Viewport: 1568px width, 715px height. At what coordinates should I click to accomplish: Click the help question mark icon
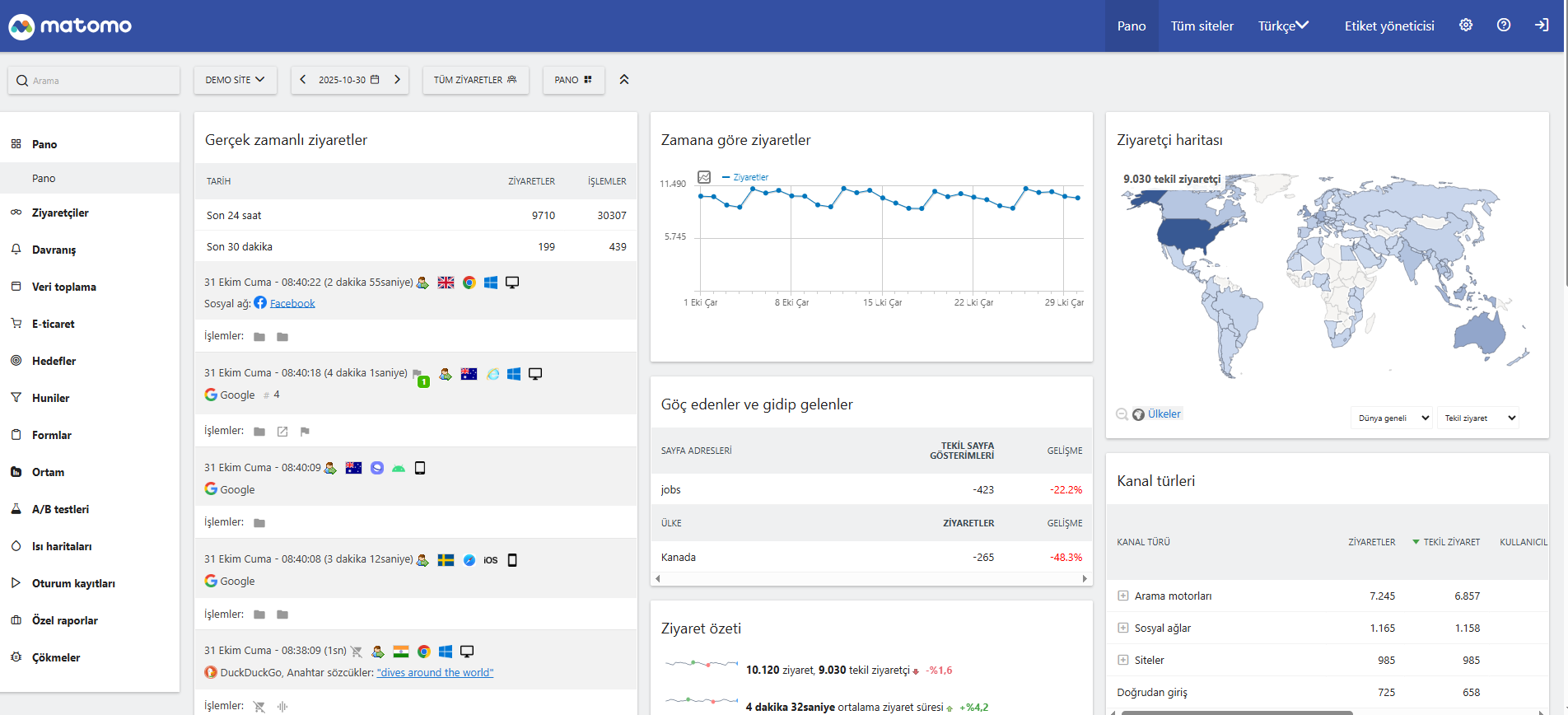coord(1504,26)
